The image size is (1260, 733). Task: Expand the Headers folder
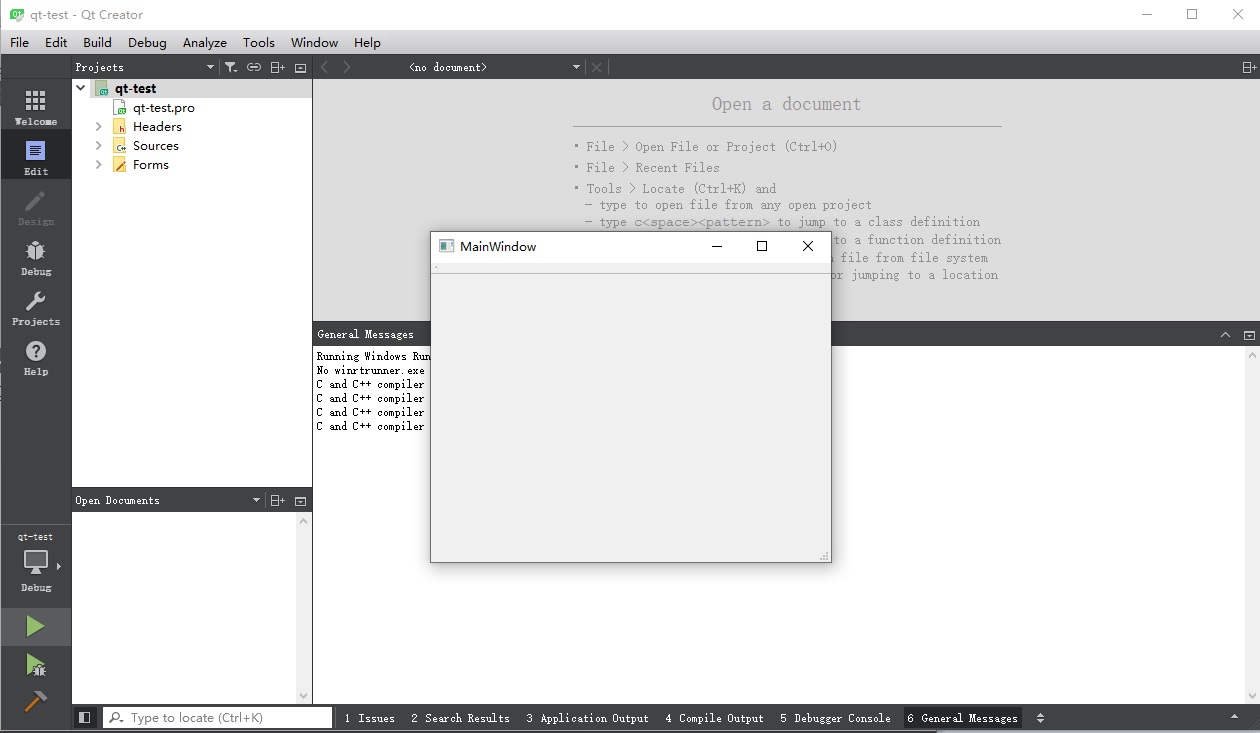[98, 127]
